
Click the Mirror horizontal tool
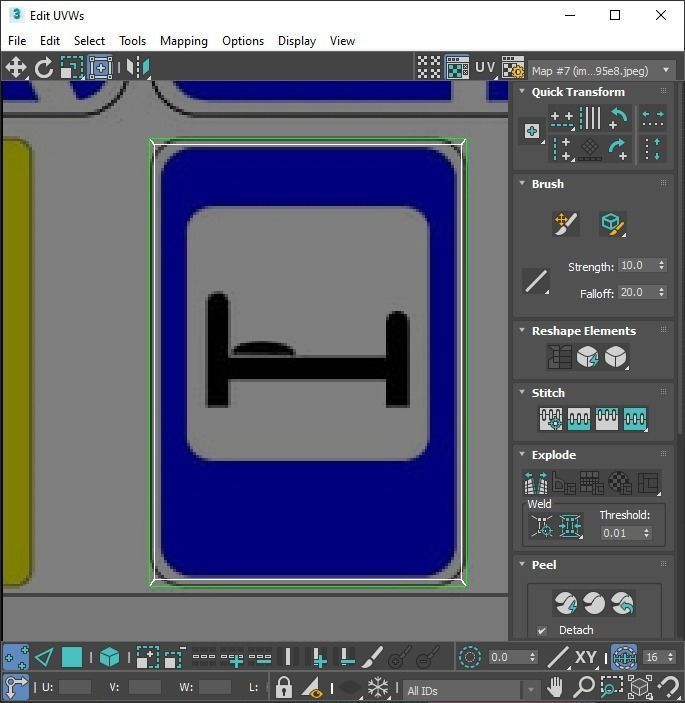(x=138, y=68)
